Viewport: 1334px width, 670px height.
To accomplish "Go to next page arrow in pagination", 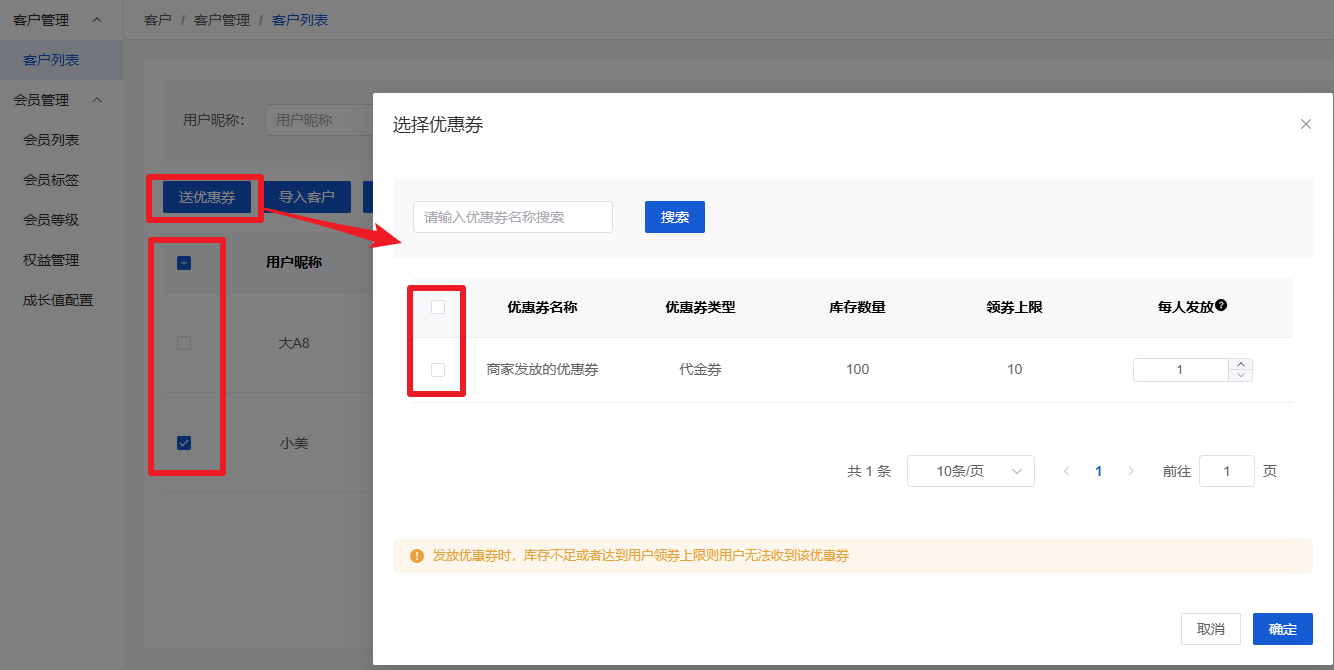I will tap(1131, 471).
